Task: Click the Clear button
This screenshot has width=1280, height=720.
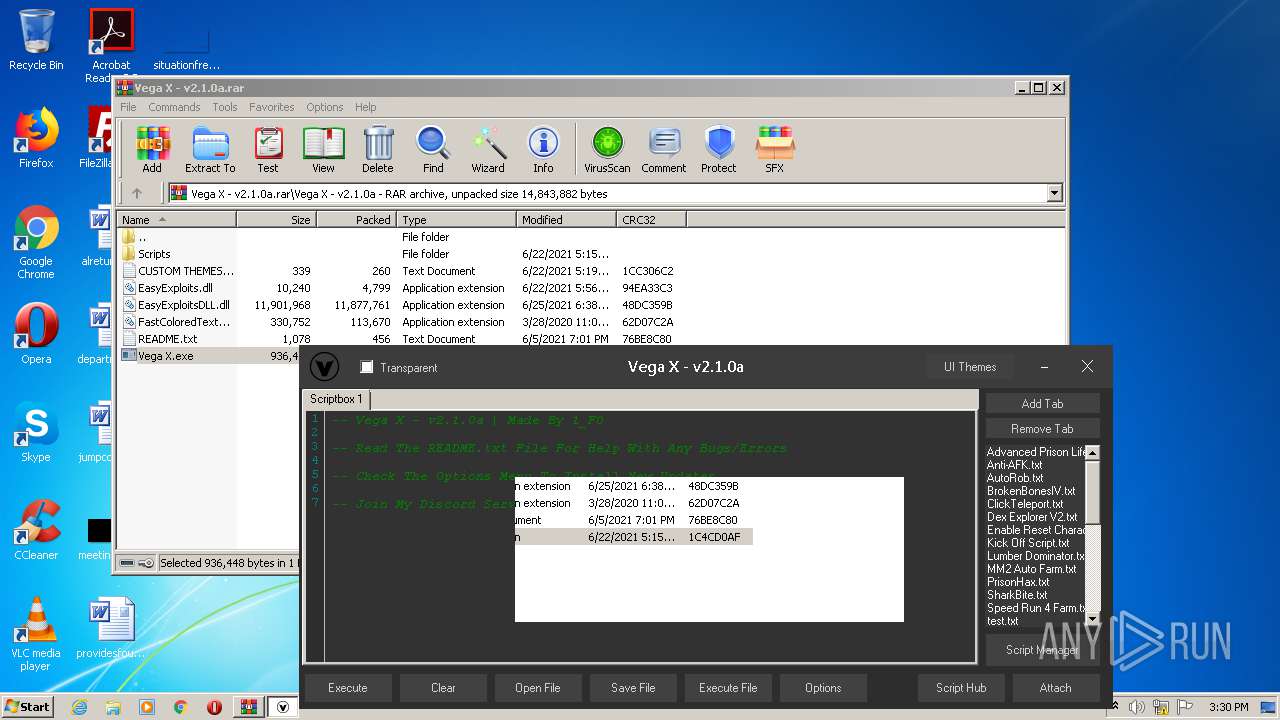Action: coord(443,688)
